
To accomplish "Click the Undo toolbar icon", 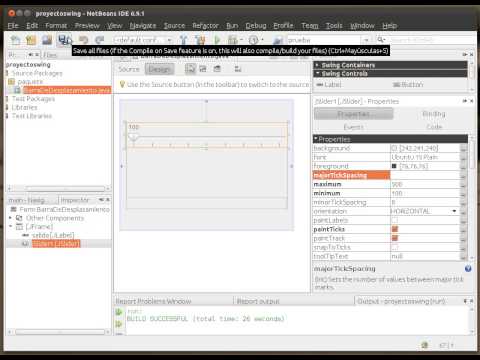I will coord(83,40).
